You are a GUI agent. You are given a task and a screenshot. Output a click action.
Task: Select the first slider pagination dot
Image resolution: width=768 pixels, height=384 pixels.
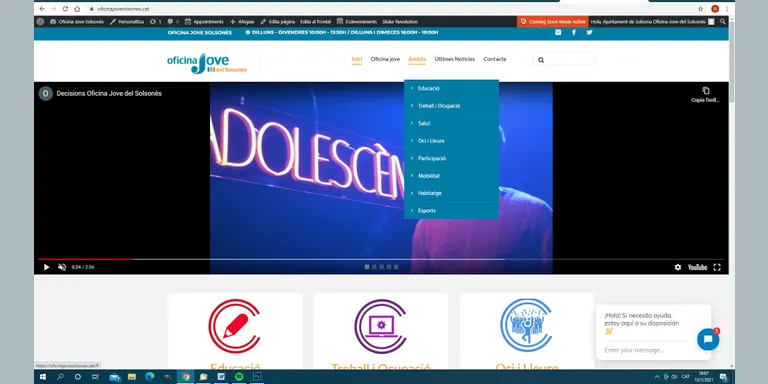pyautogui.click(x=367, y=267)
